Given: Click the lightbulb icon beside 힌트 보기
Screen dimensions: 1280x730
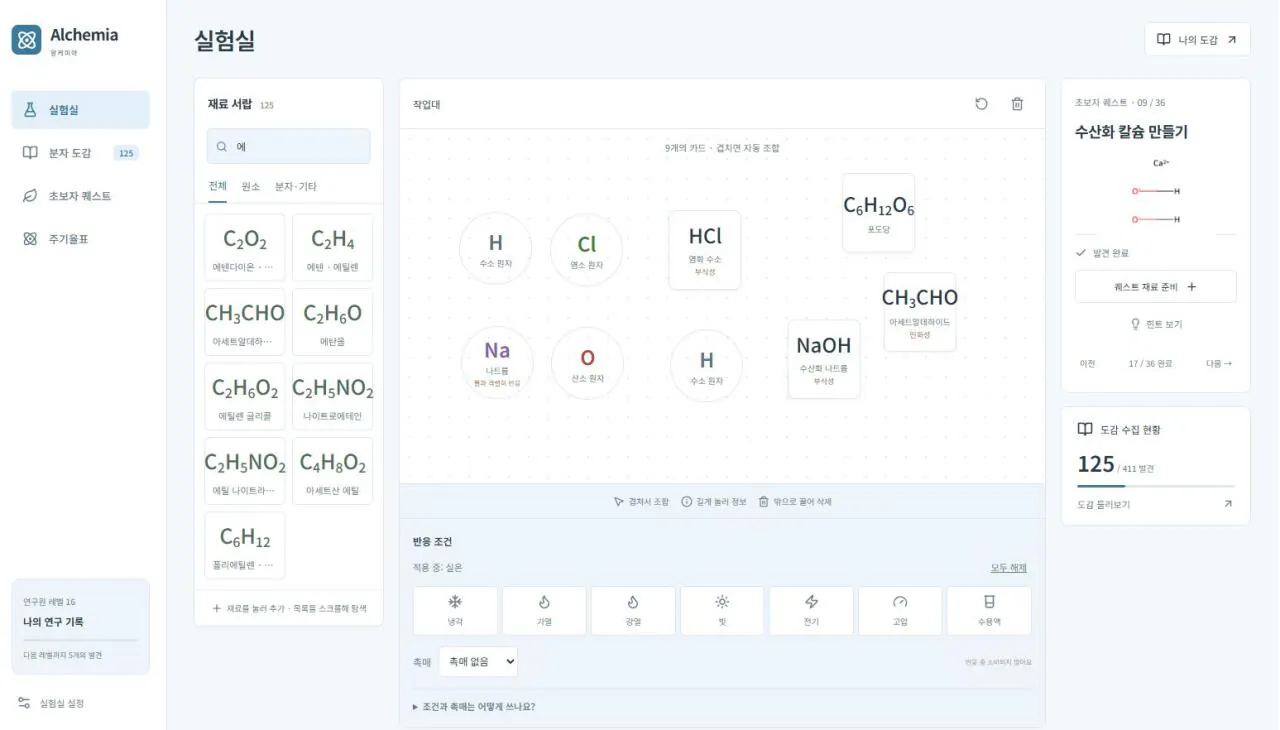Looking at the screenshot, I should pyautogui.click(x=1135, y=324).
